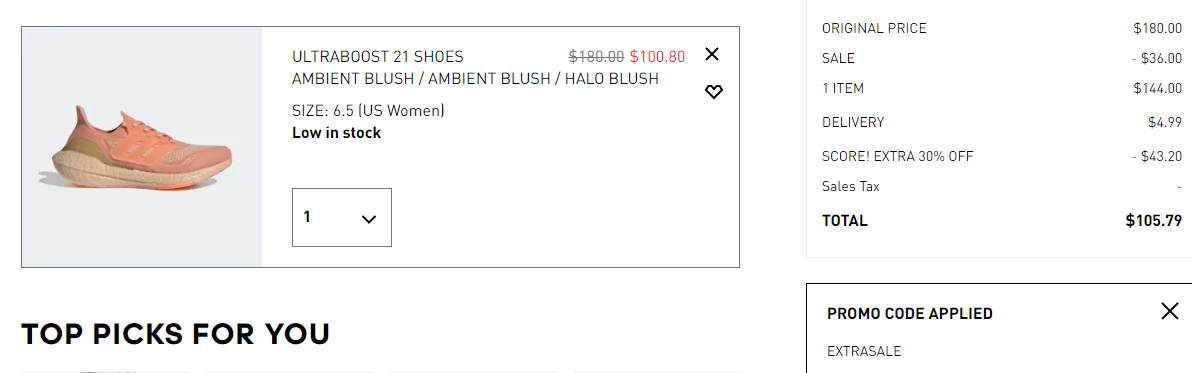Screen dimensions: 1192x373
Task: Click the red $100.80 sale price
Action: click(657, 56)
